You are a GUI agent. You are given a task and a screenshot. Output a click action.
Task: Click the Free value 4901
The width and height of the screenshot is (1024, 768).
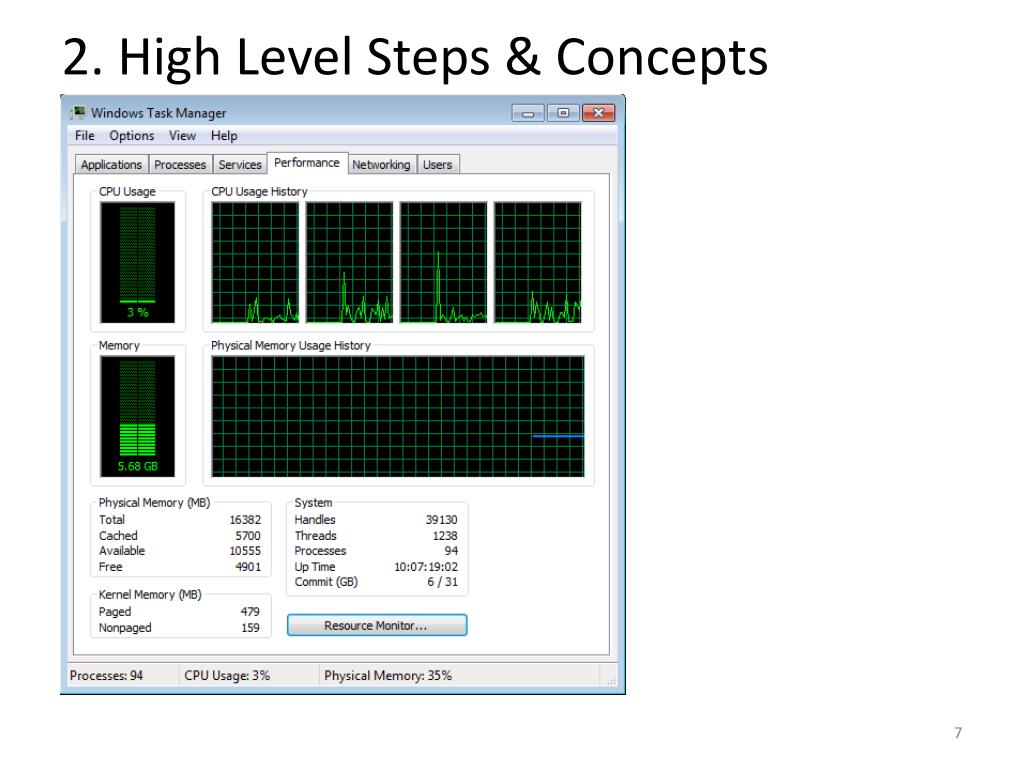click(248, 567)
